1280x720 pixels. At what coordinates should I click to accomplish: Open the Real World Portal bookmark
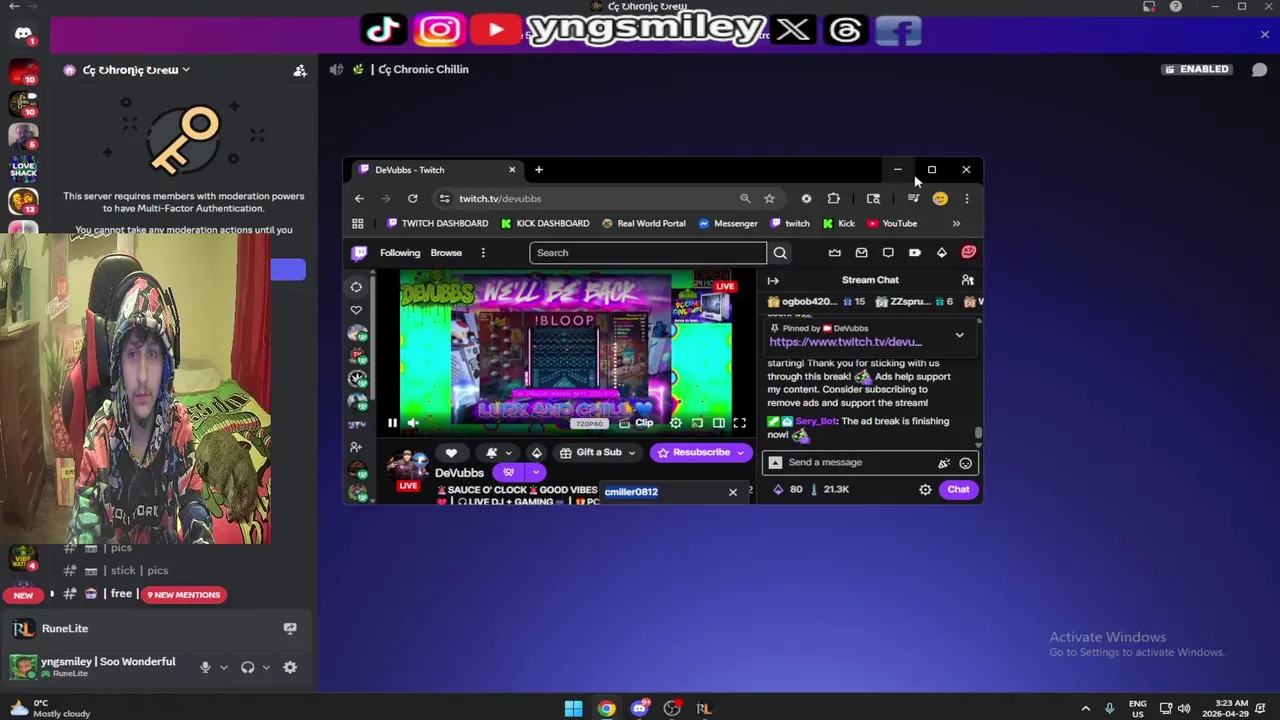tap(643, 224)
